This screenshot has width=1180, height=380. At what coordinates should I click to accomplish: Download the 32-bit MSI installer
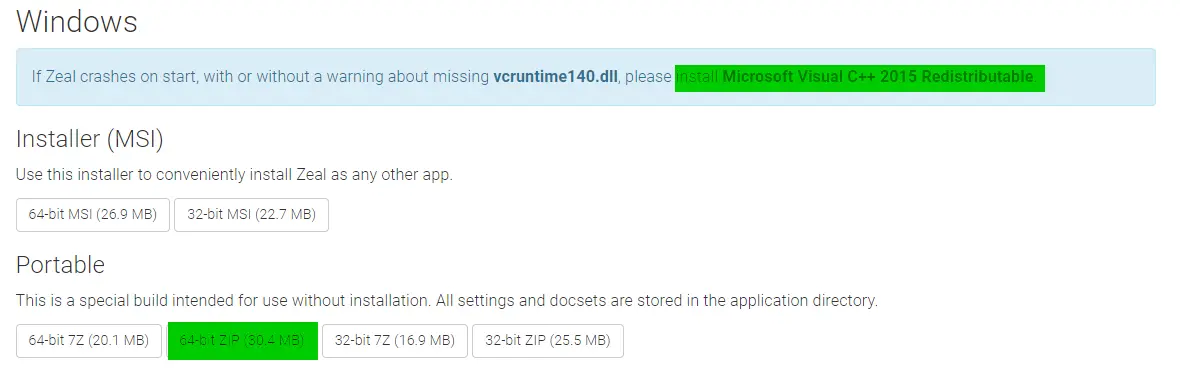tap(251, 214)
